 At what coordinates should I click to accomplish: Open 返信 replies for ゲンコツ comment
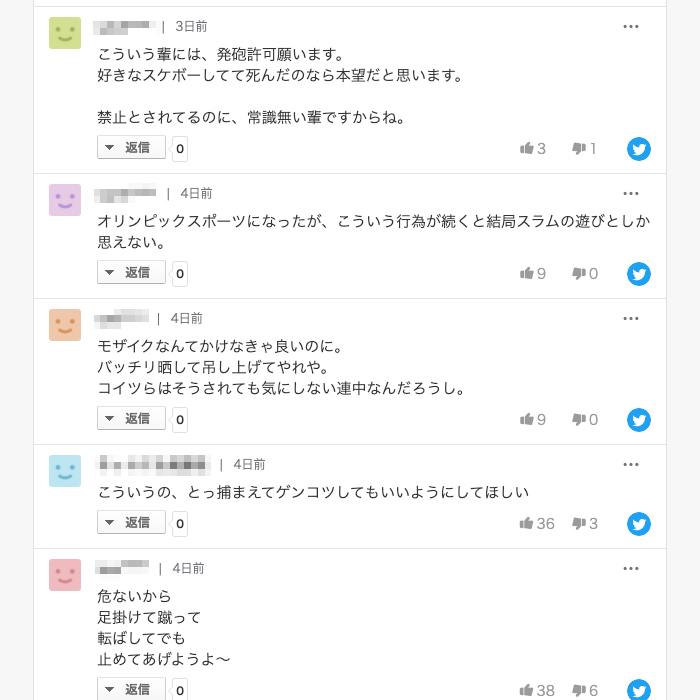pyautogui.click(x=131, y=523)
